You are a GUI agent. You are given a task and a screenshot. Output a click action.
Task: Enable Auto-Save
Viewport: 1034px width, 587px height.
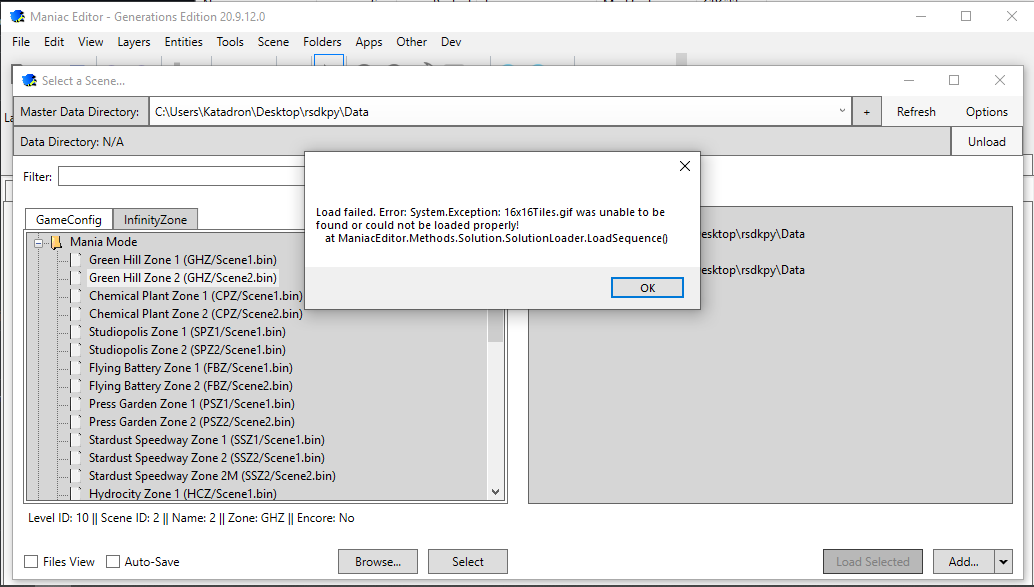click(x=113, y=561)
